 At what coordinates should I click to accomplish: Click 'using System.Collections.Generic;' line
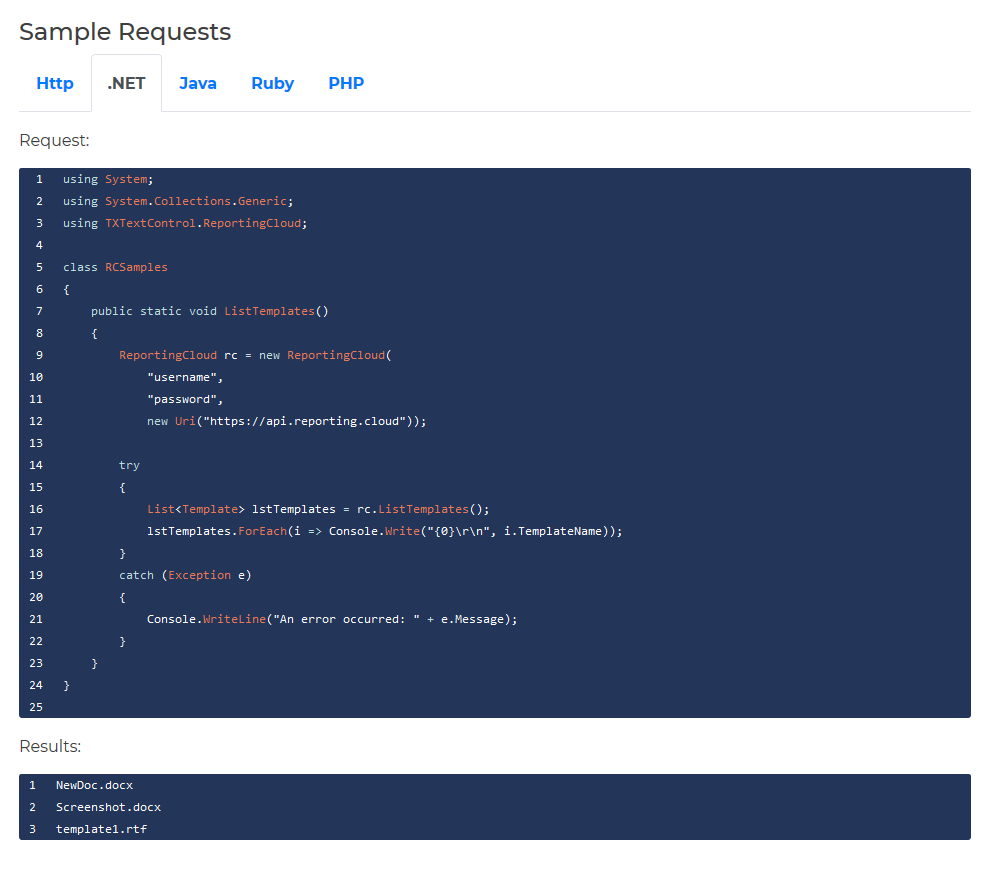click(x=178, y=202)
